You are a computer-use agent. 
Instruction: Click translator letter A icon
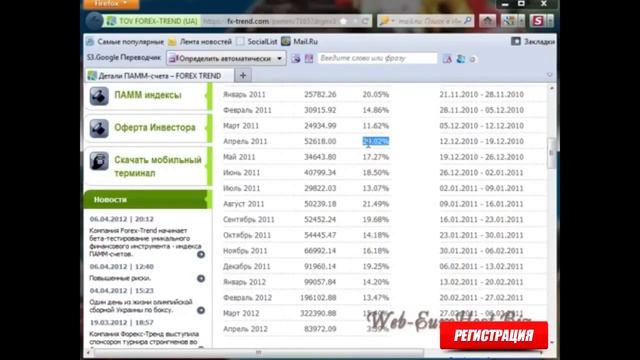pos(447,59)
